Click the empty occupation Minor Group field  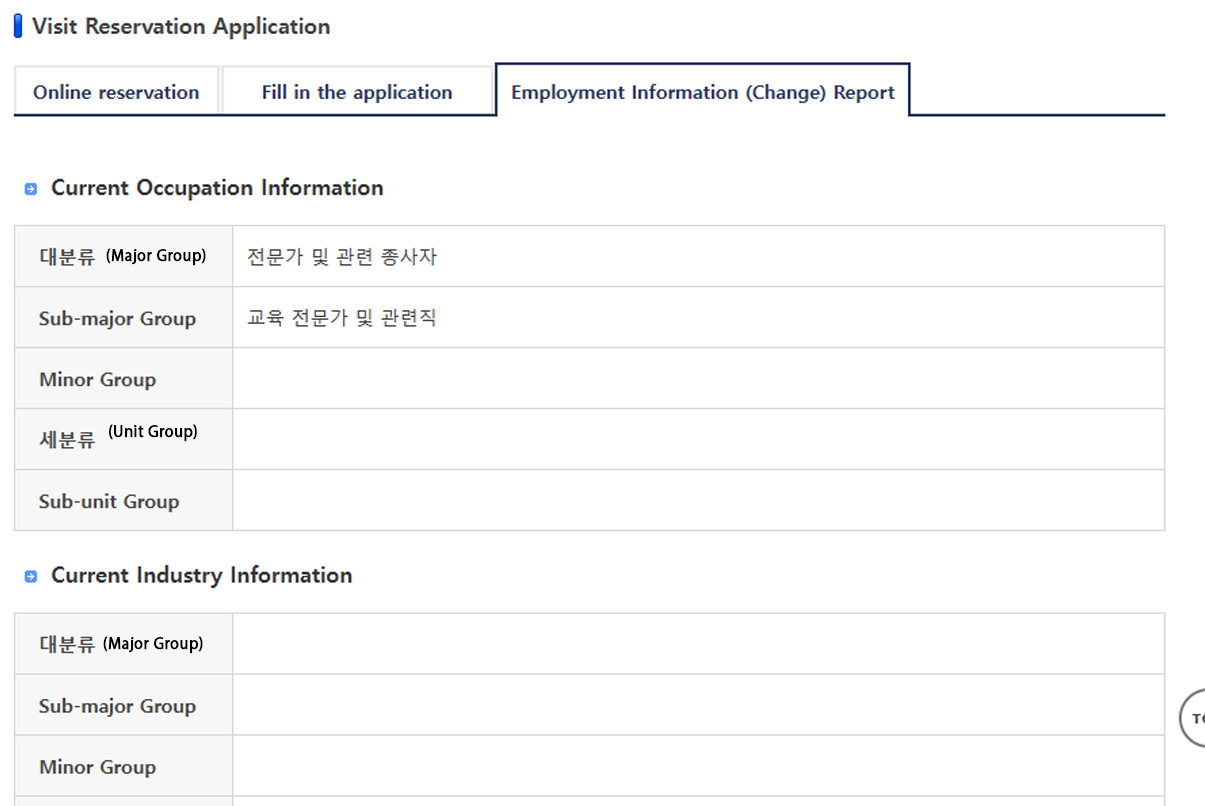click(698, 379)
